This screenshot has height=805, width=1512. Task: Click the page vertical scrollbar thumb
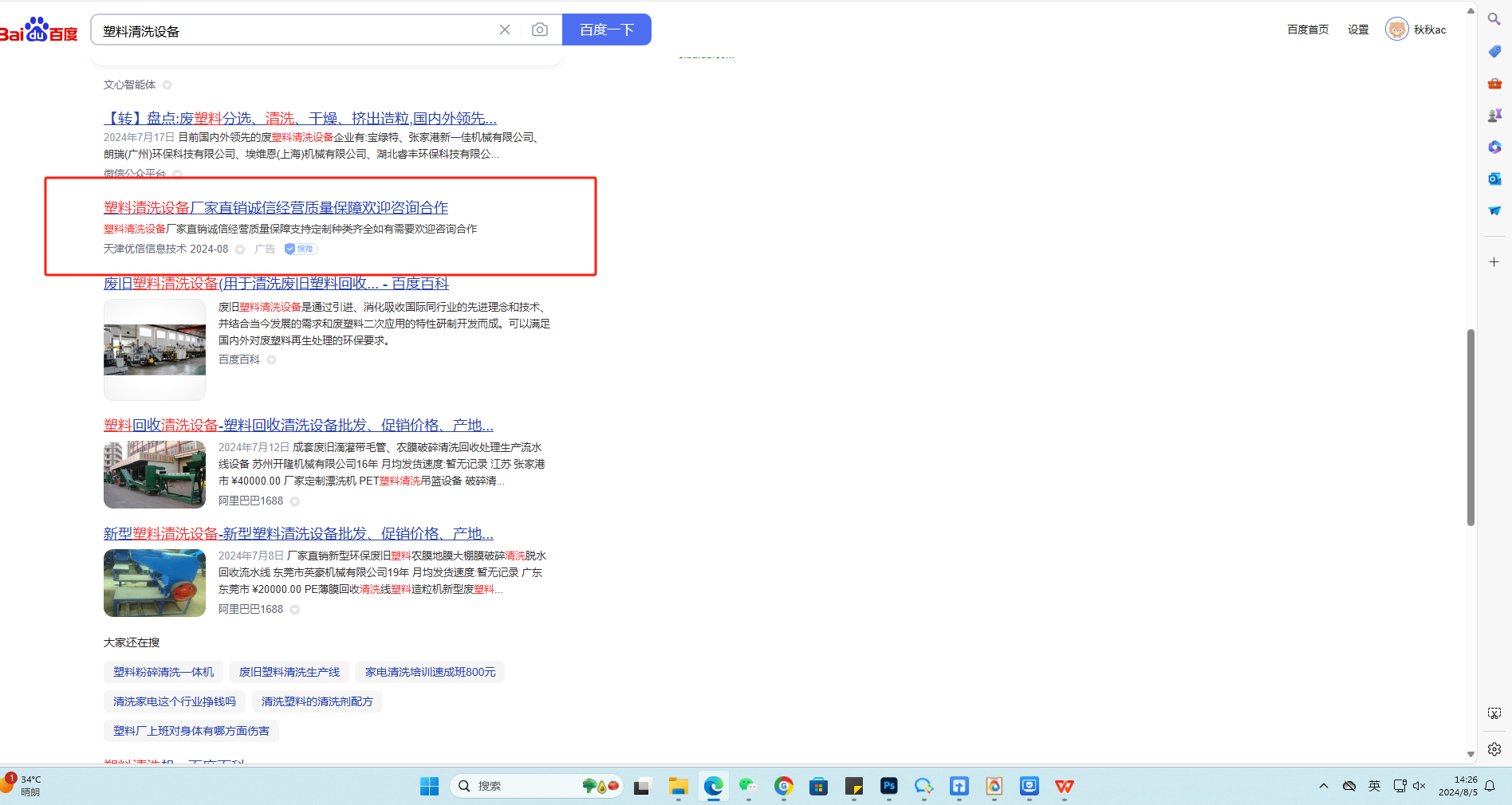pos(1471,426)
